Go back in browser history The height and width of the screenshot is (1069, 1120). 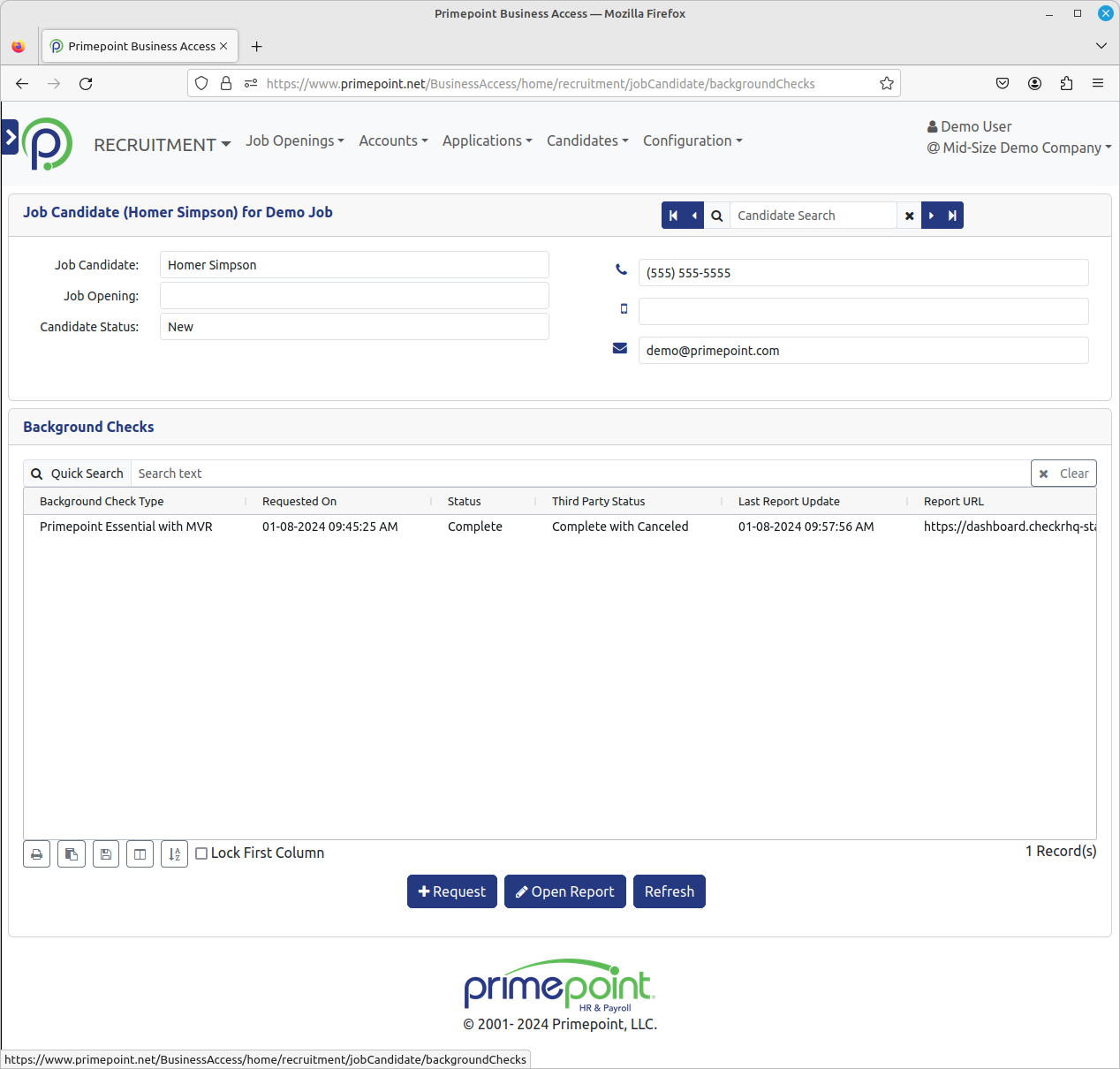pos(22,84)
